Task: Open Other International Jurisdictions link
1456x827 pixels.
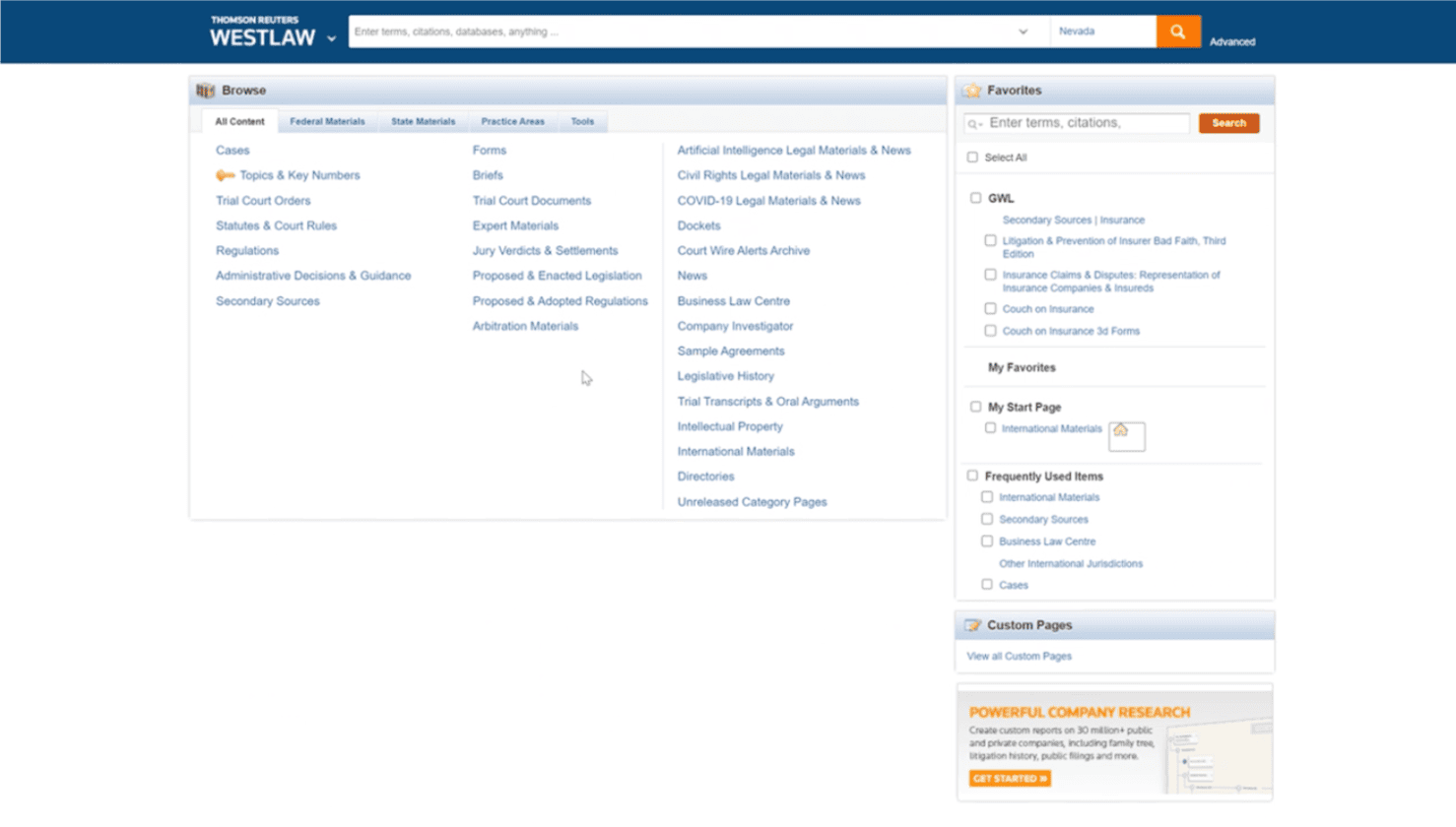Action: pos(1071,564)
